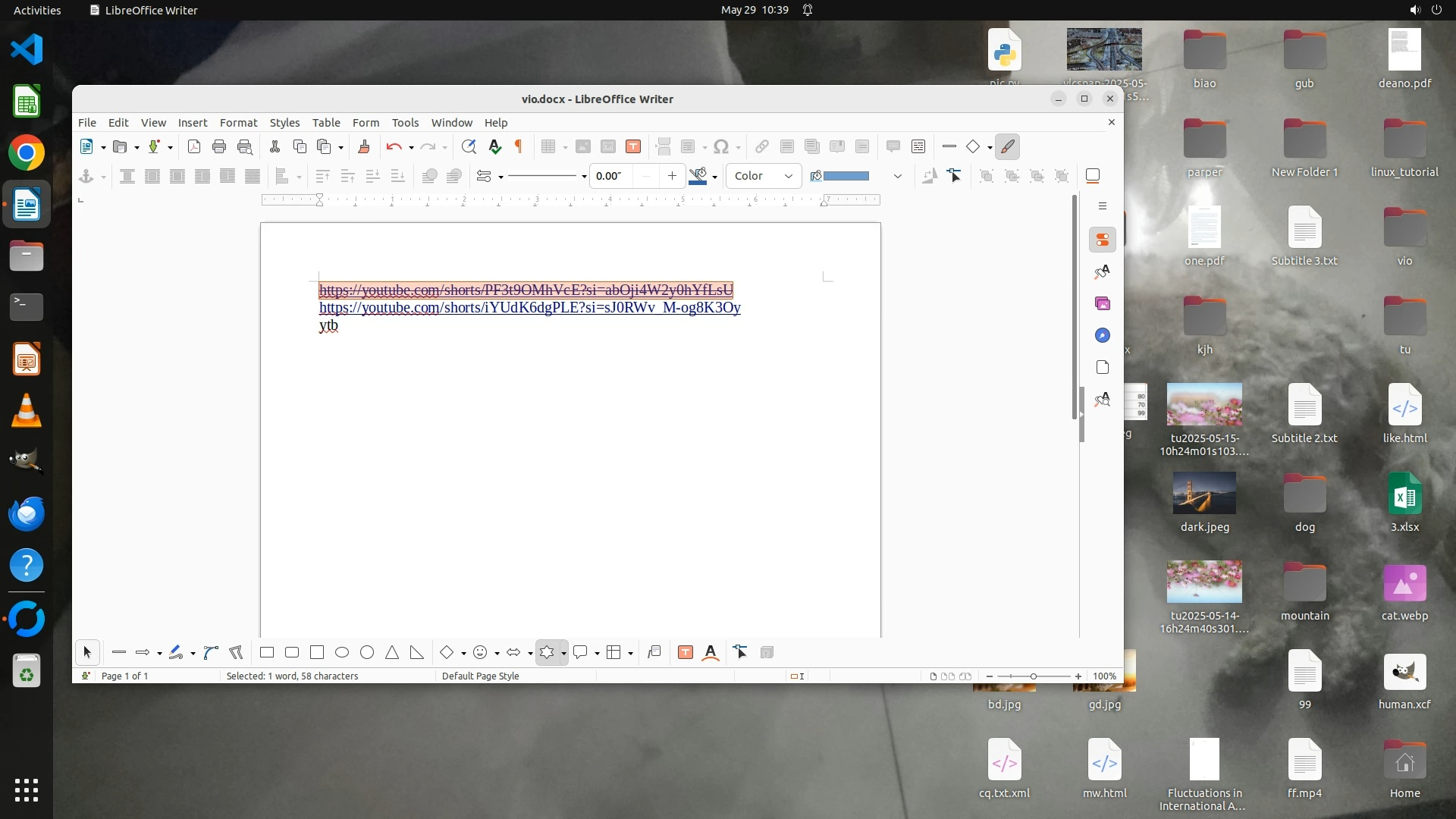Open the area fill style Color dropdown
This screenshot has height=819, width=1456.
(764, 176)
